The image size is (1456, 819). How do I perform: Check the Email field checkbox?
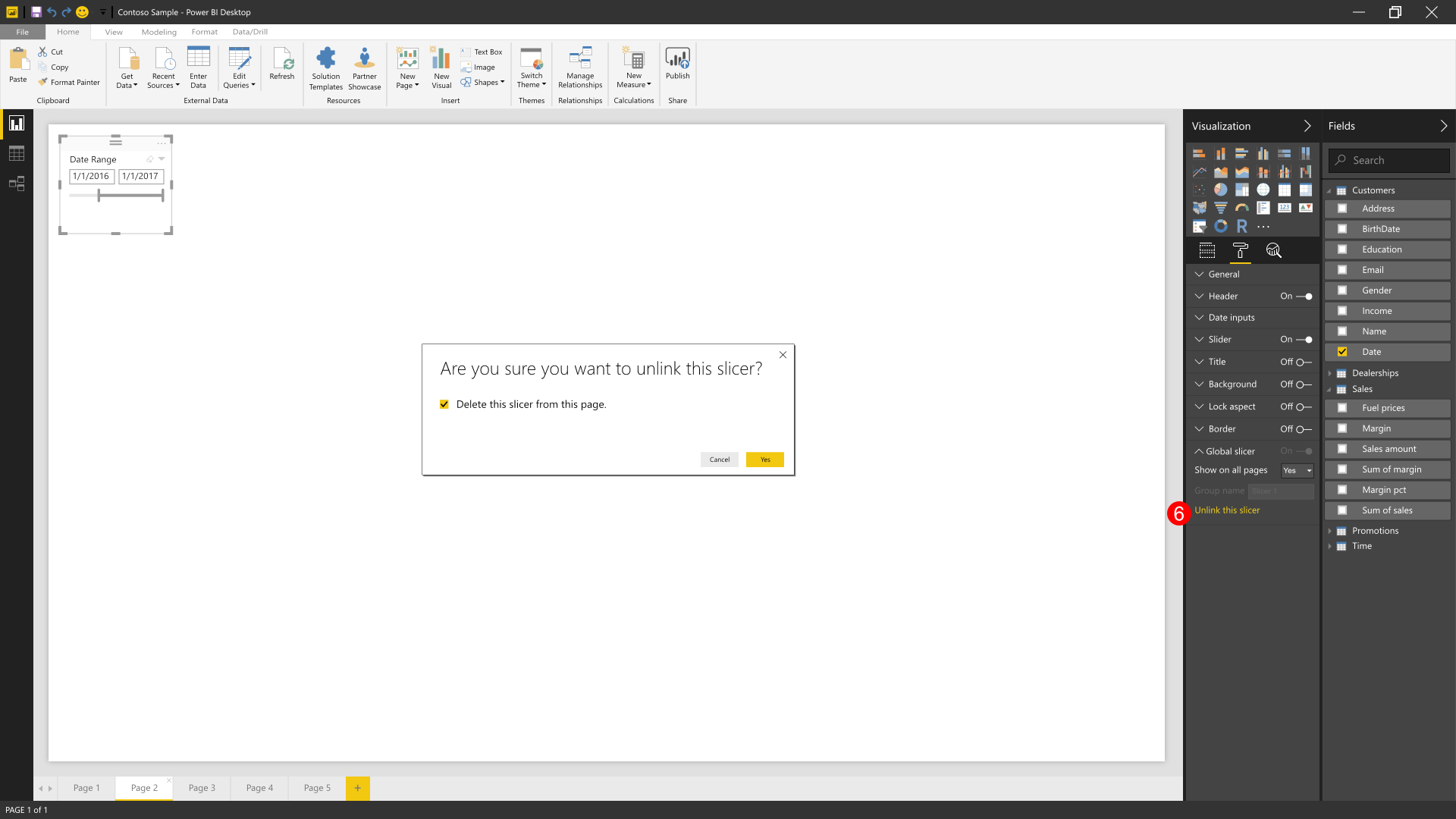pos(1342,270)
